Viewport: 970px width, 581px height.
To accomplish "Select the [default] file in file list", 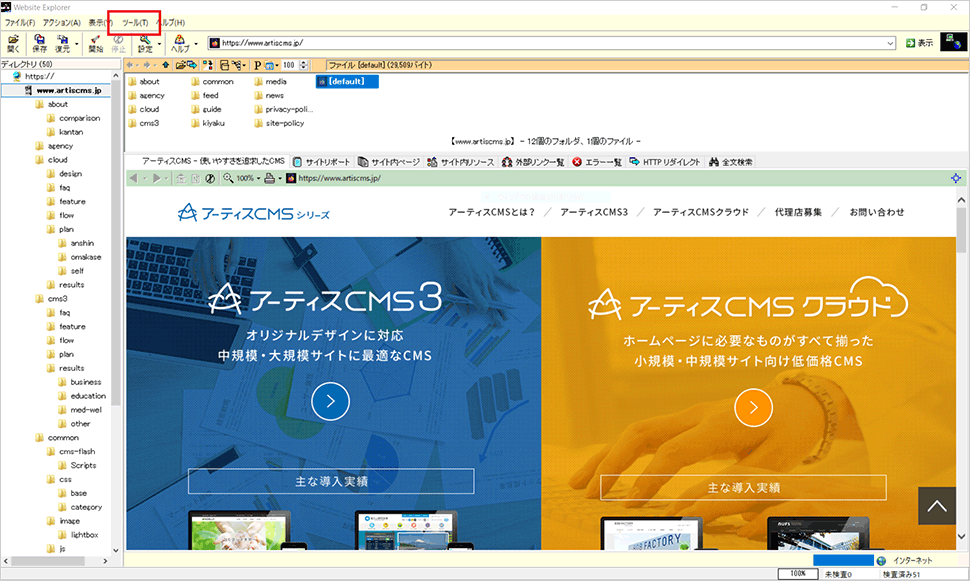I will click(346, 82).
